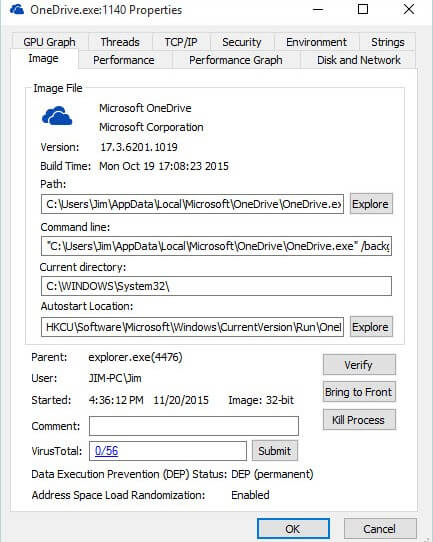Open the Disk and Network tab
This screenshot has width=433, height=542.
358,60
